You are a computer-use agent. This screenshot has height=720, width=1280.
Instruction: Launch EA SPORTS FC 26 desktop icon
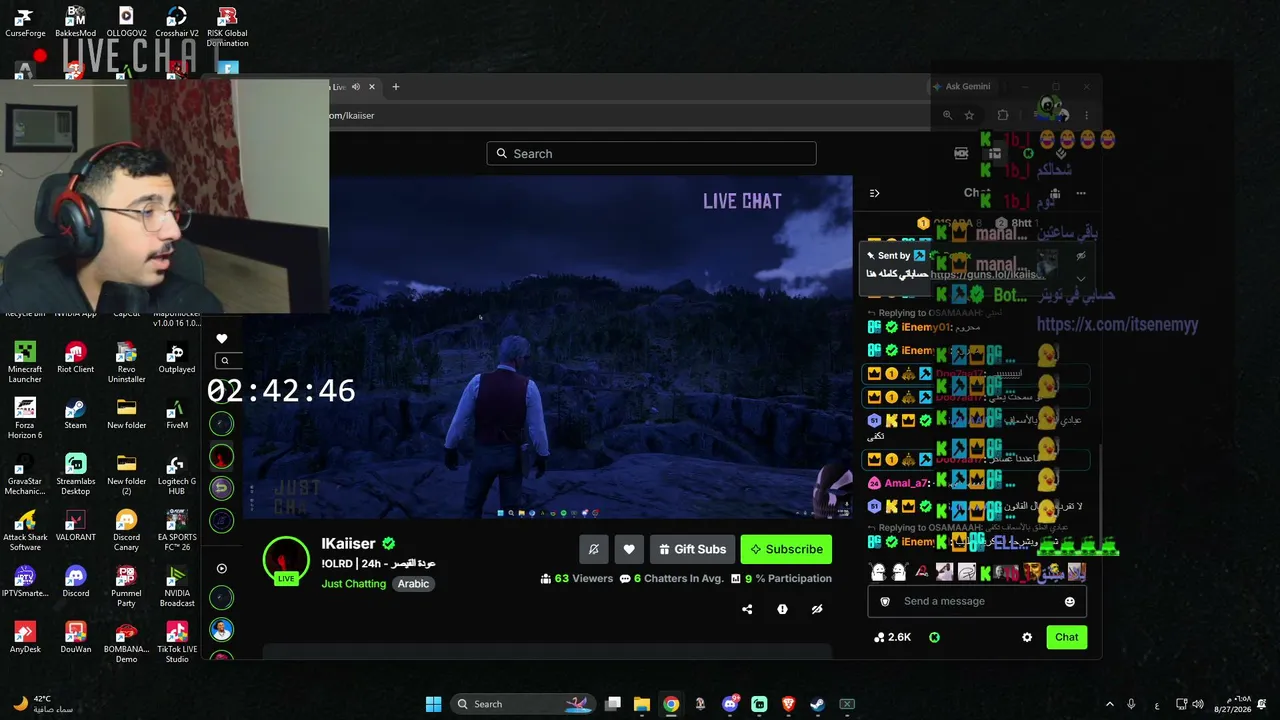pos(177,530)
